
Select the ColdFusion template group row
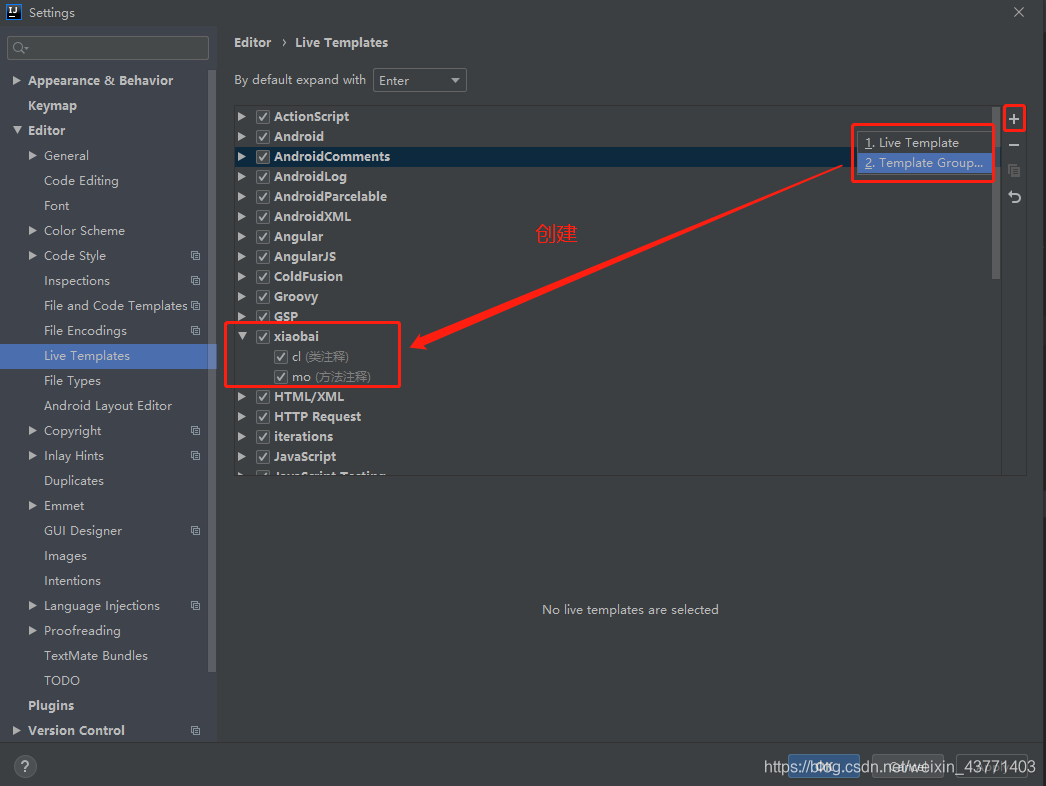coord(617,277)
